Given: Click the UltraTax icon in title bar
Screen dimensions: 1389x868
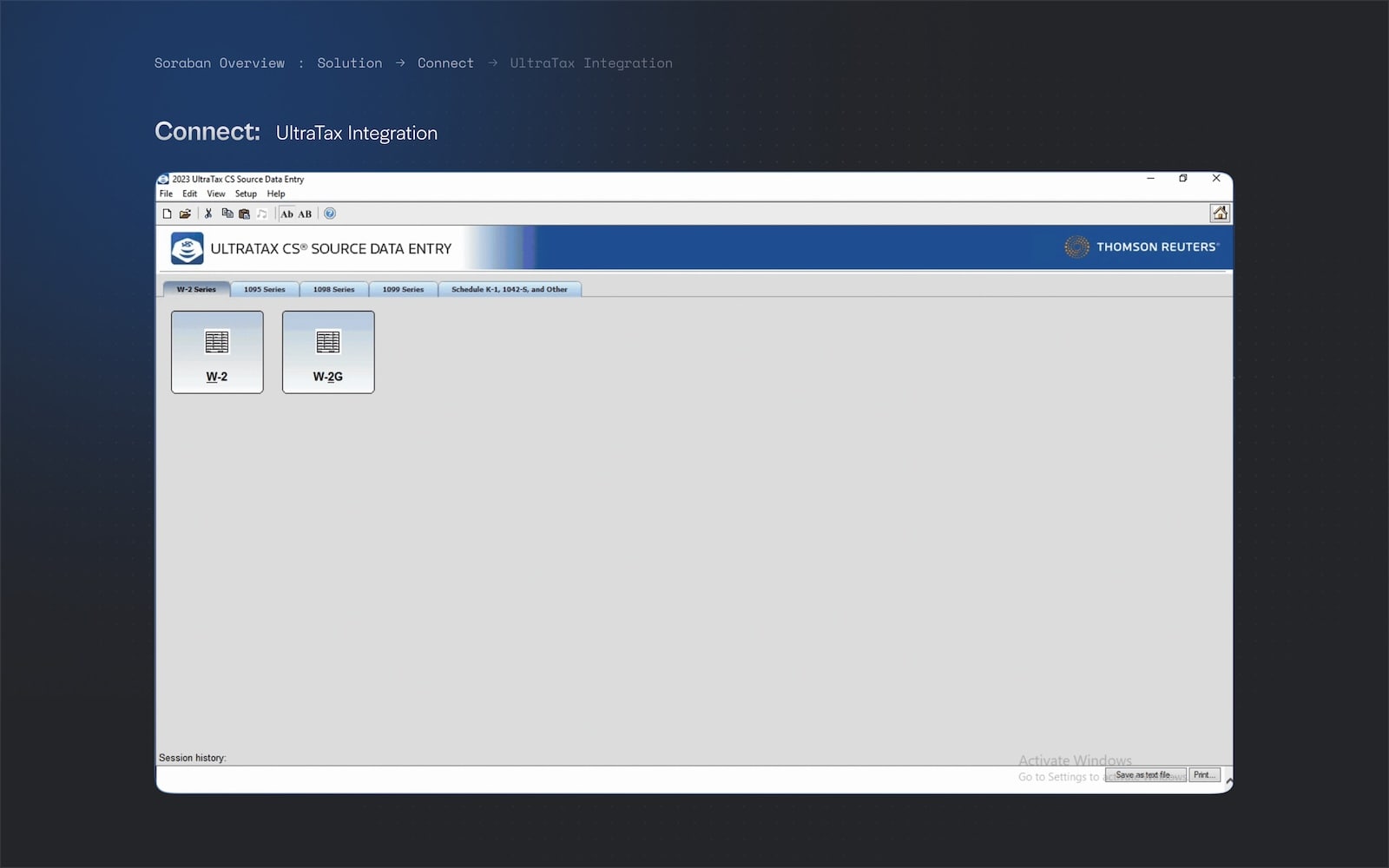Looking at the screenshot, I should 163,180.
